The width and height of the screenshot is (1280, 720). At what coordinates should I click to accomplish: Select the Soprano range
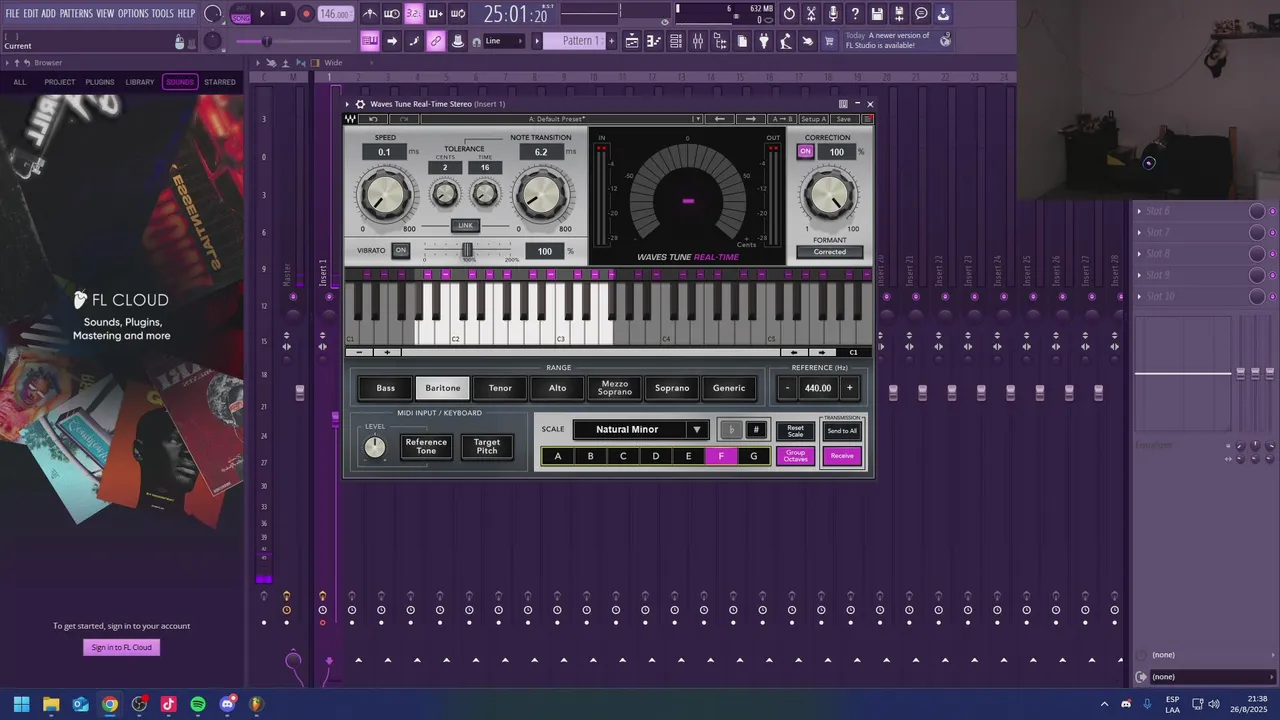coord(672,388)
